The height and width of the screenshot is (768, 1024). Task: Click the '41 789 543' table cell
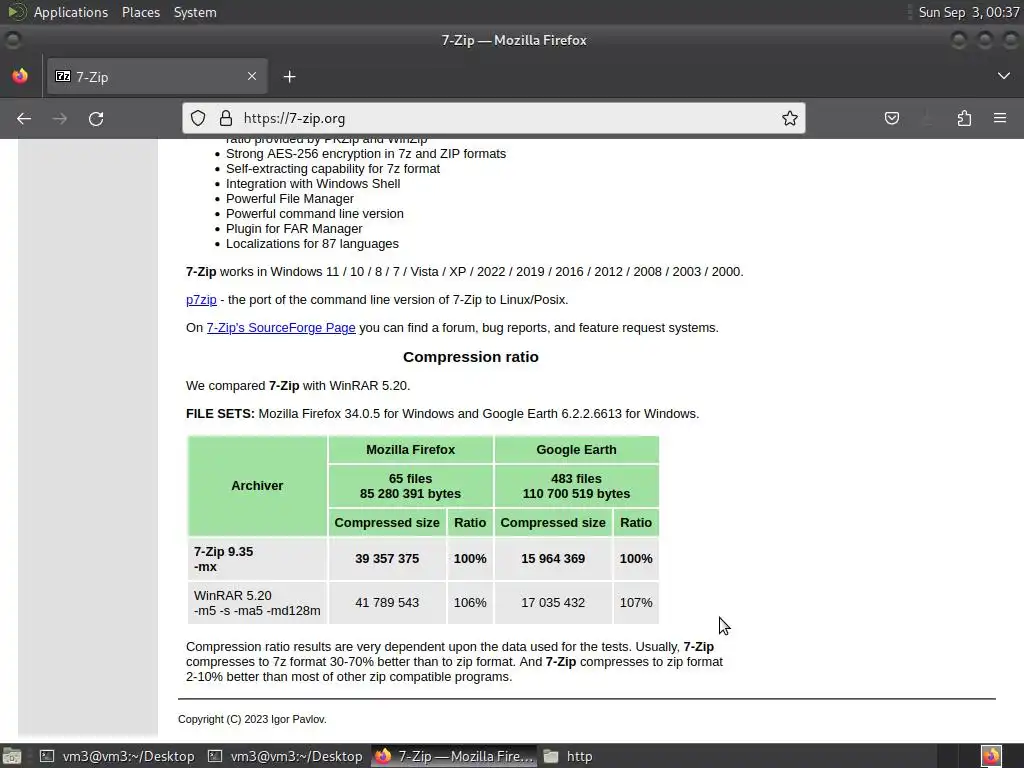click(387, 603)
